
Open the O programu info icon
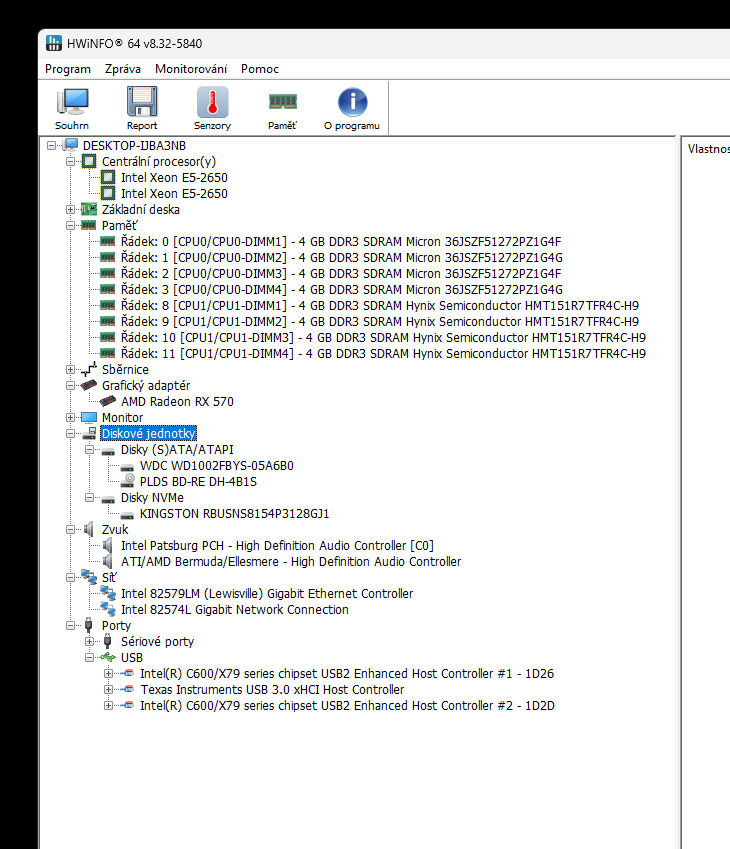(x=352, y=102)
